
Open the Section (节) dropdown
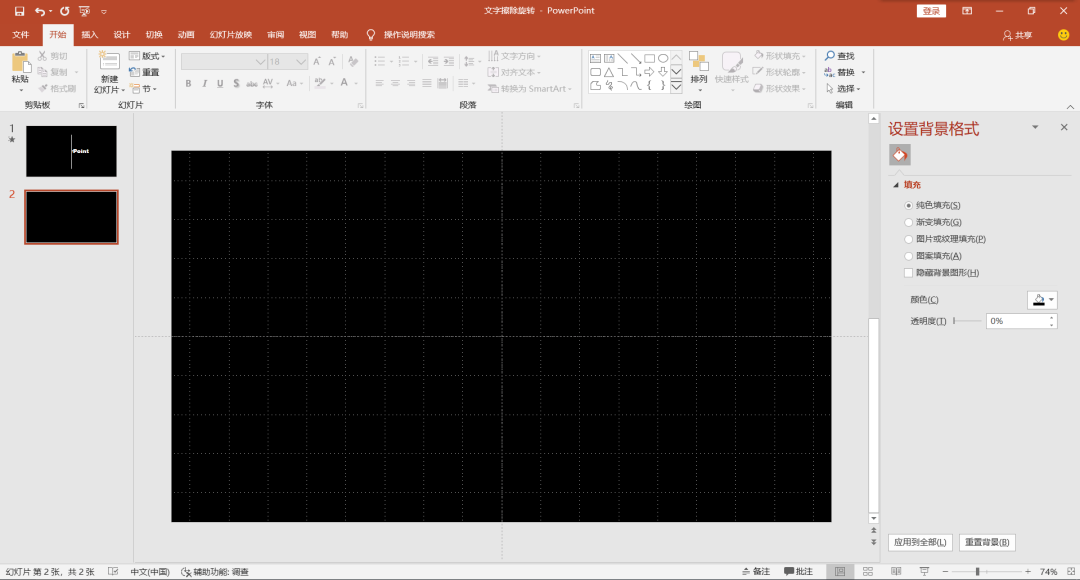tap(144, 89)
